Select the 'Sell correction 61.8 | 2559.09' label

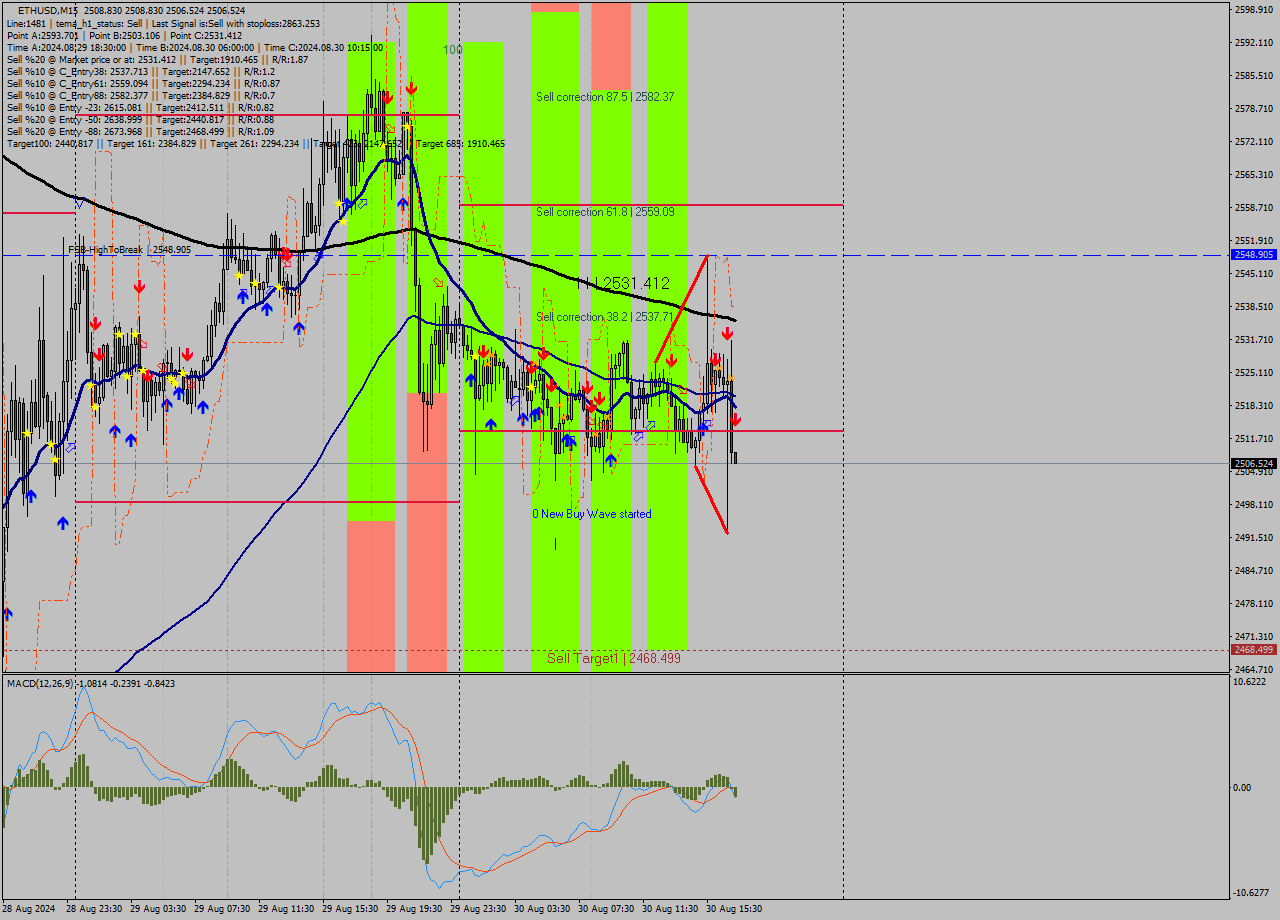coord(607,212)
